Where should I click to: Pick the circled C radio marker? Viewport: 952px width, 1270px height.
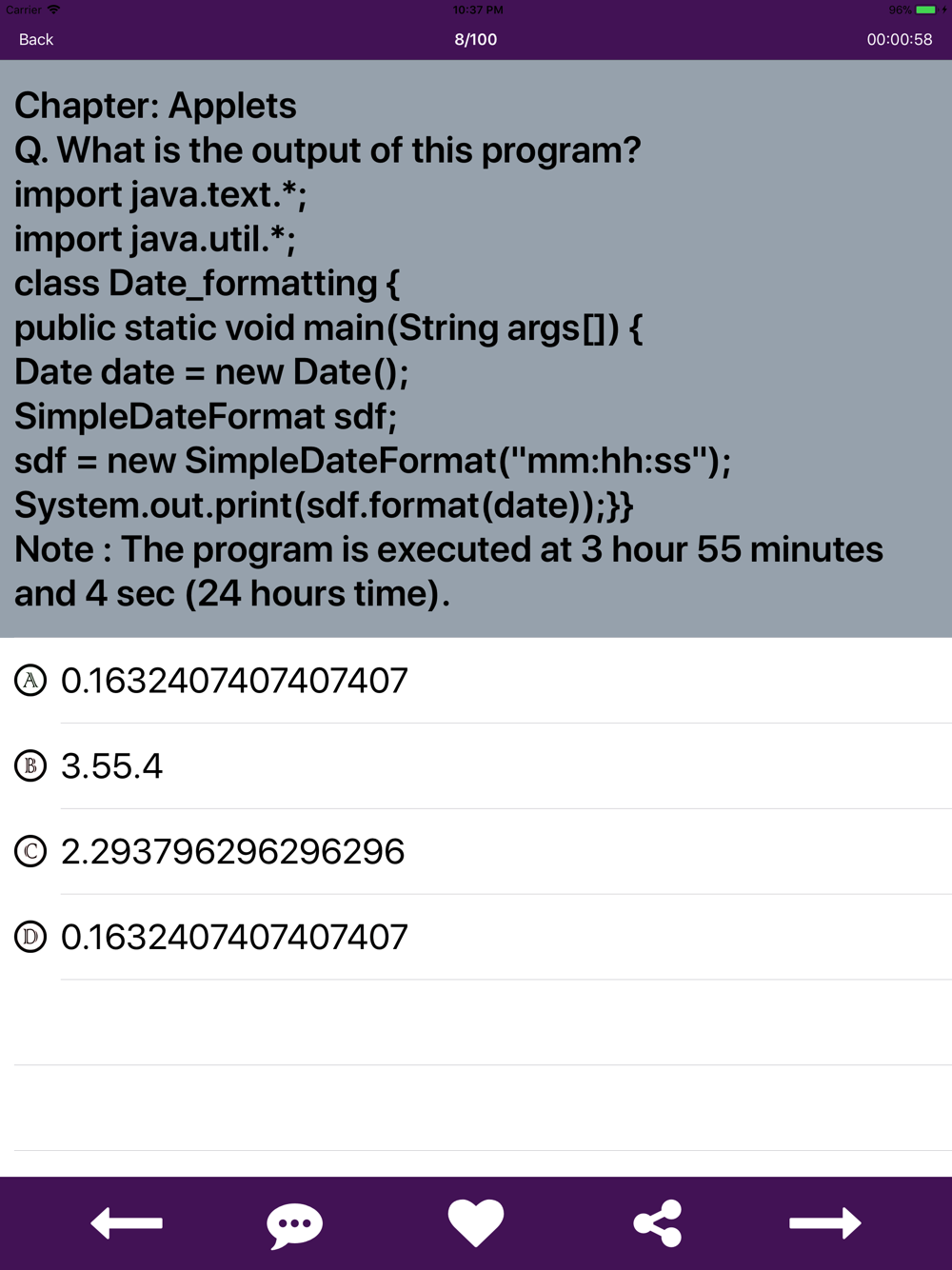coord(30,851)
